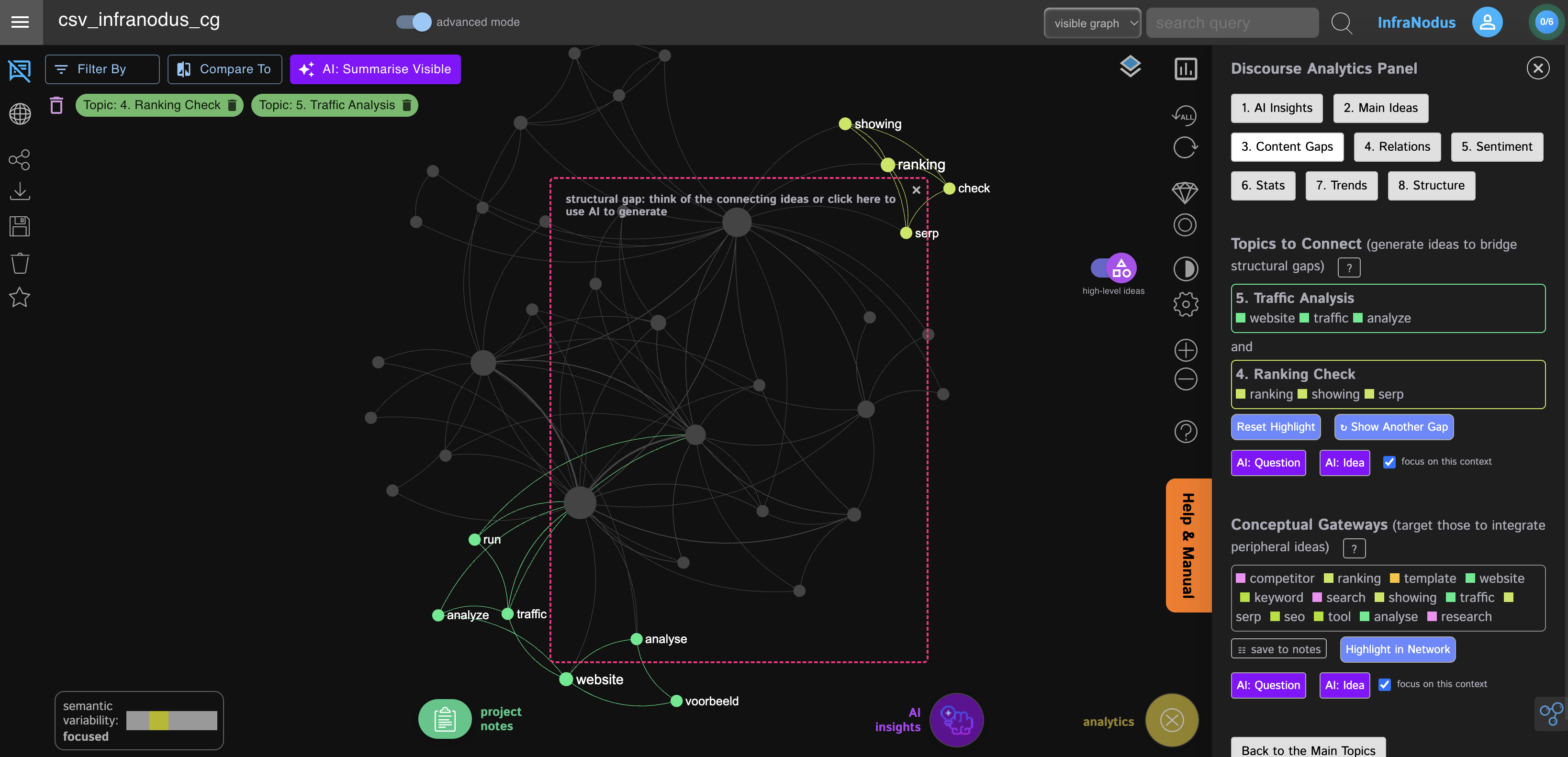Toggle the high-level ideas switch
1568x757 pixels.
coord(1113,268)
